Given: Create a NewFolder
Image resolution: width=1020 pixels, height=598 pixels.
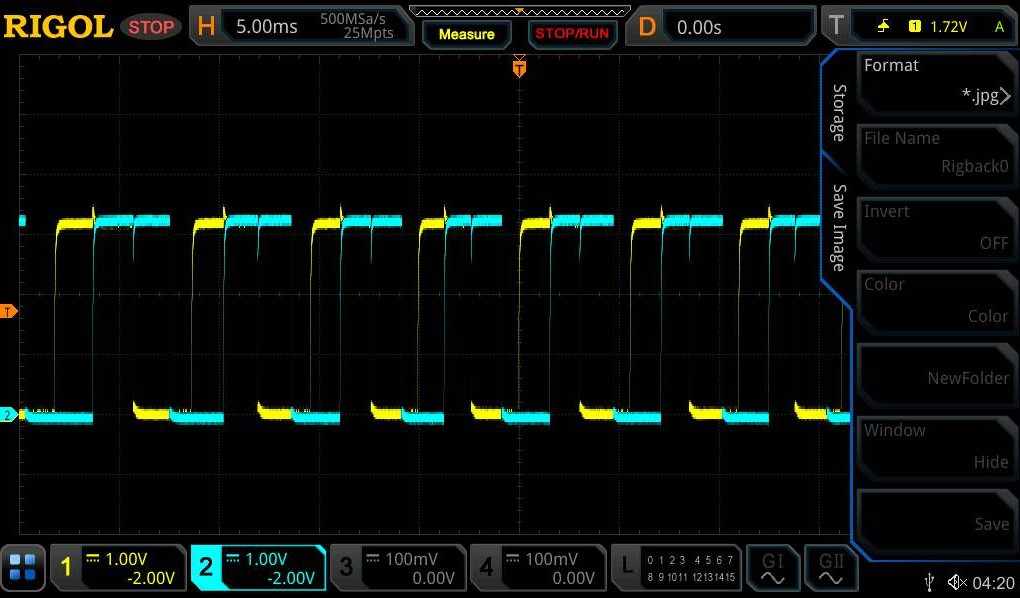Looking at the screenshot, I should tap(935, 377).
